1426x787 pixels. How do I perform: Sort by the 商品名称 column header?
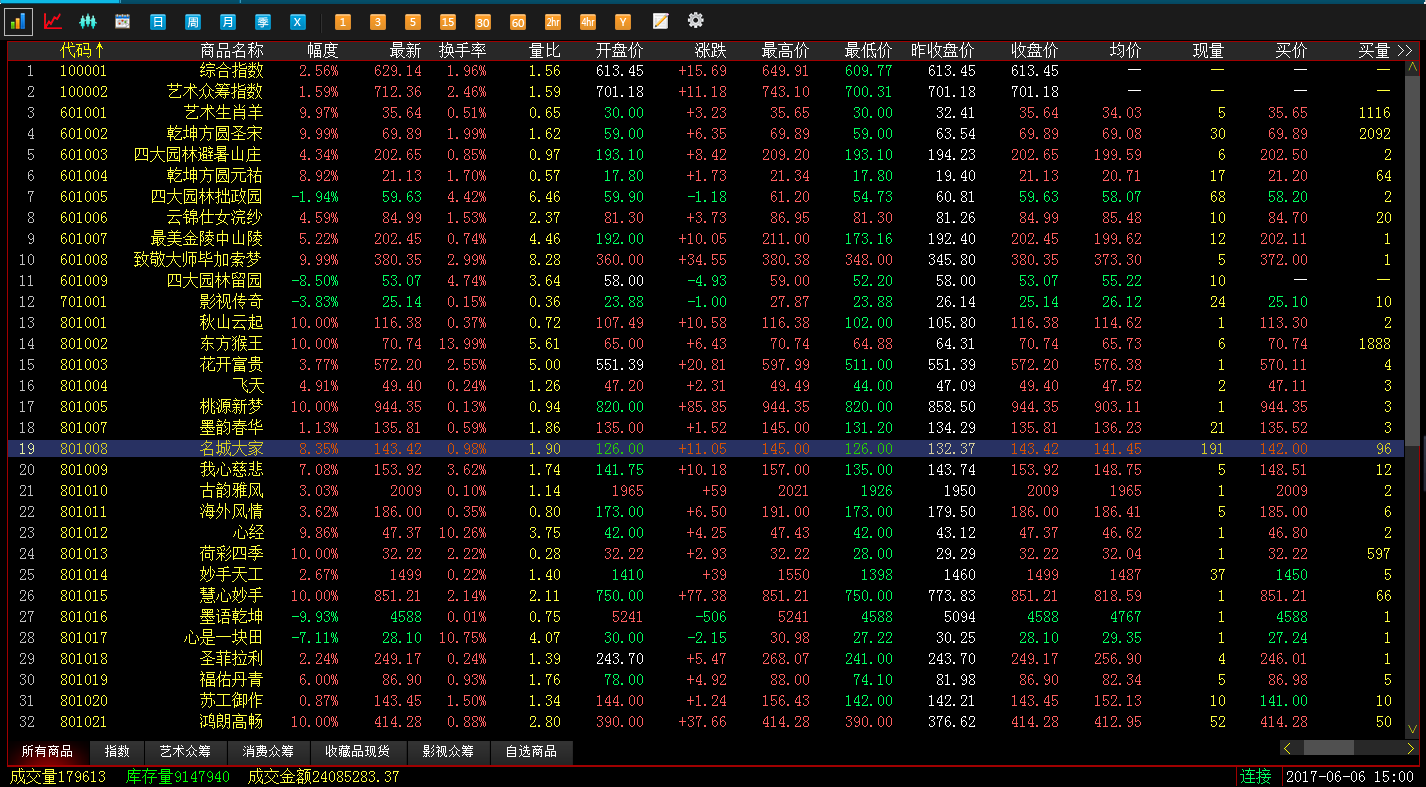pos(232,50)
